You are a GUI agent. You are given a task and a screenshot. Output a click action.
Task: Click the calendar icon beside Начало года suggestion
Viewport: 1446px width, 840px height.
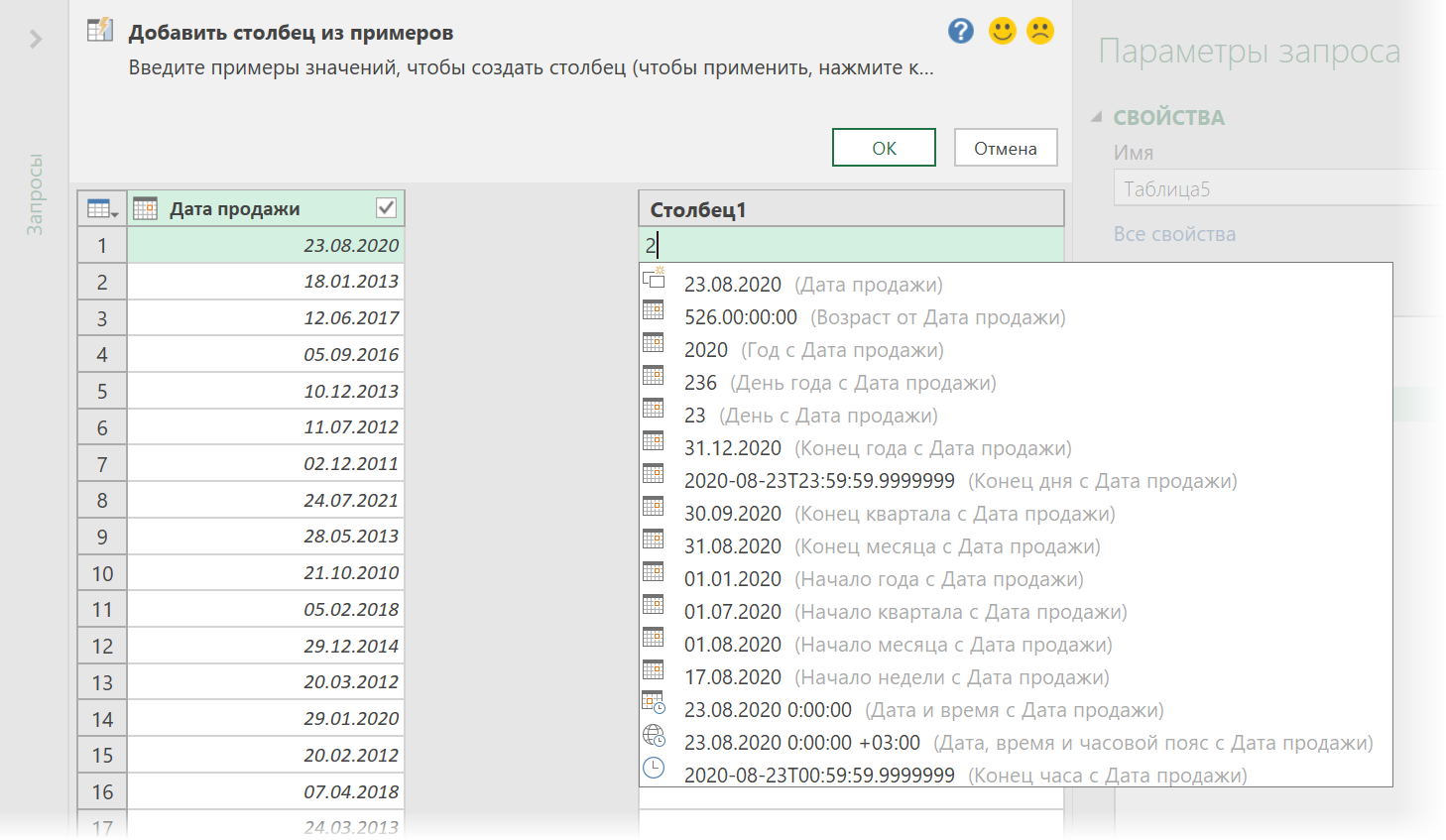654,571
